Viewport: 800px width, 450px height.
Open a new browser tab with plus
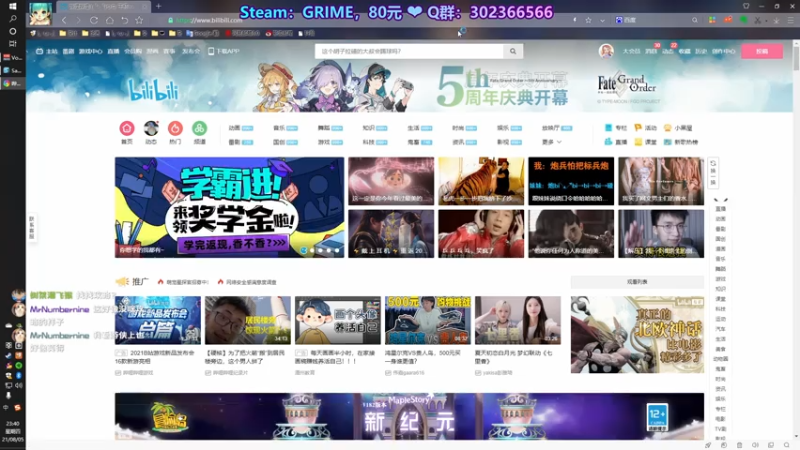pos(158,6)
